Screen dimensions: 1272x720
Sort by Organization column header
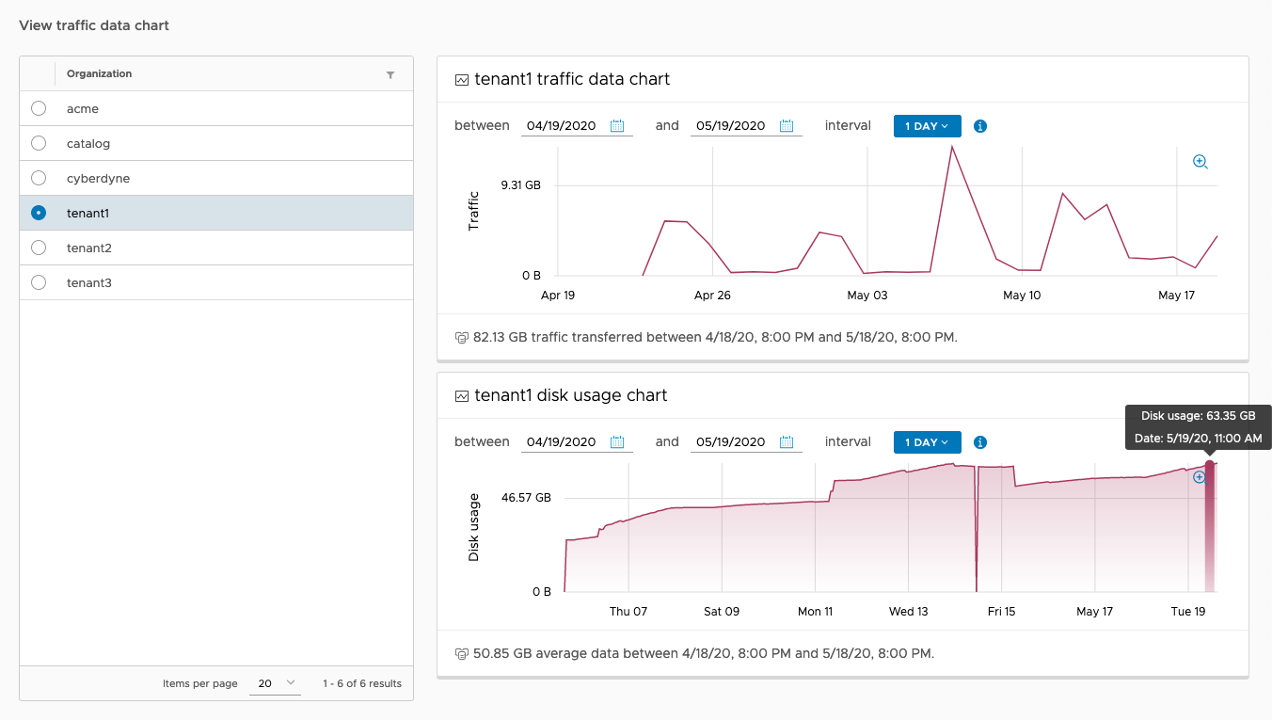99,74
